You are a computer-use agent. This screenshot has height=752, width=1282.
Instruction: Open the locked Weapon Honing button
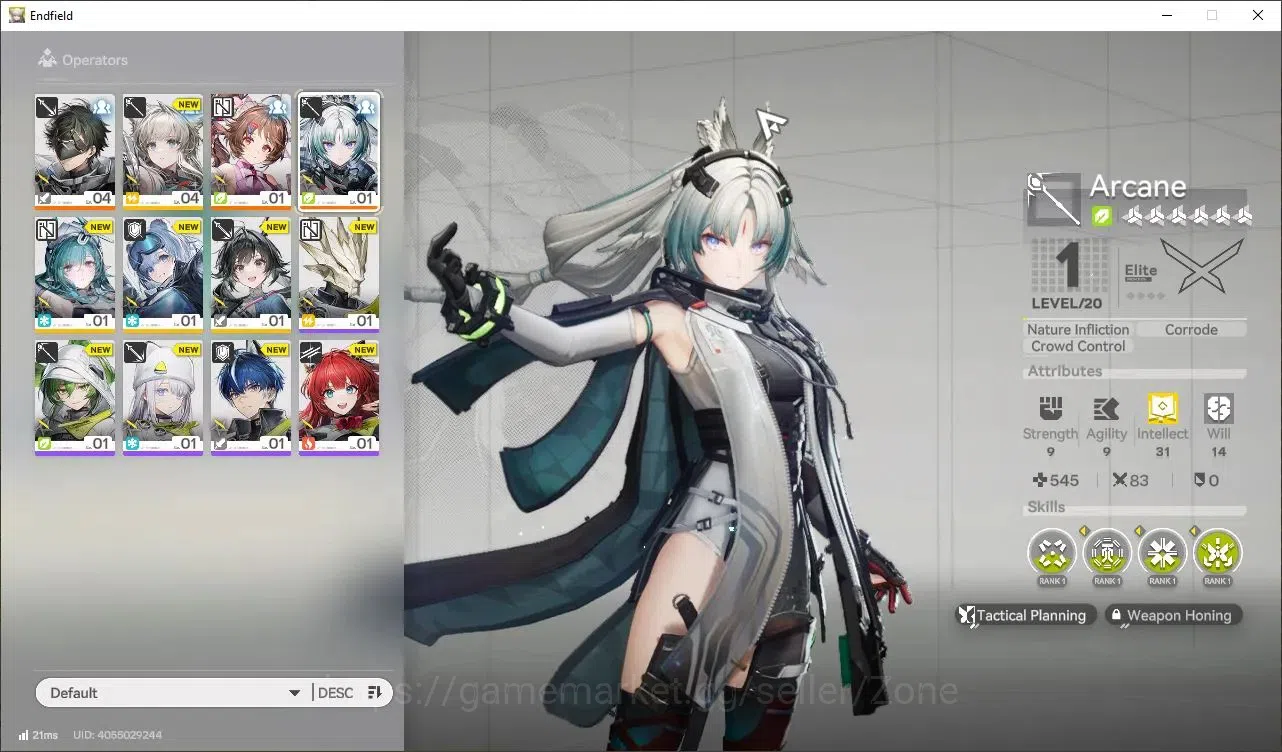(x=1173, y=616)
